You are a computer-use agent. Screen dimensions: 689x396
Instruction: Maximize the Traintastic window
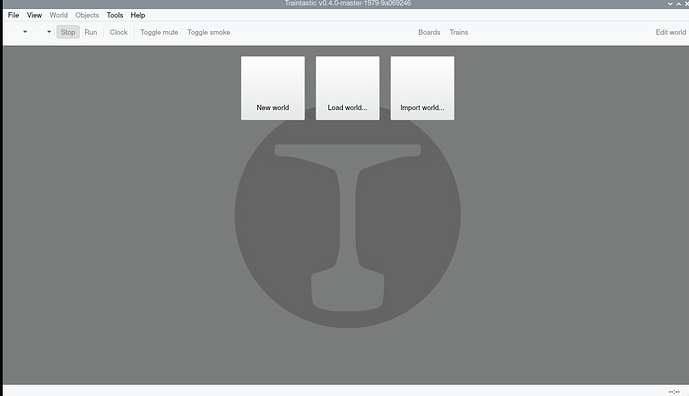[x=678, y=4]
